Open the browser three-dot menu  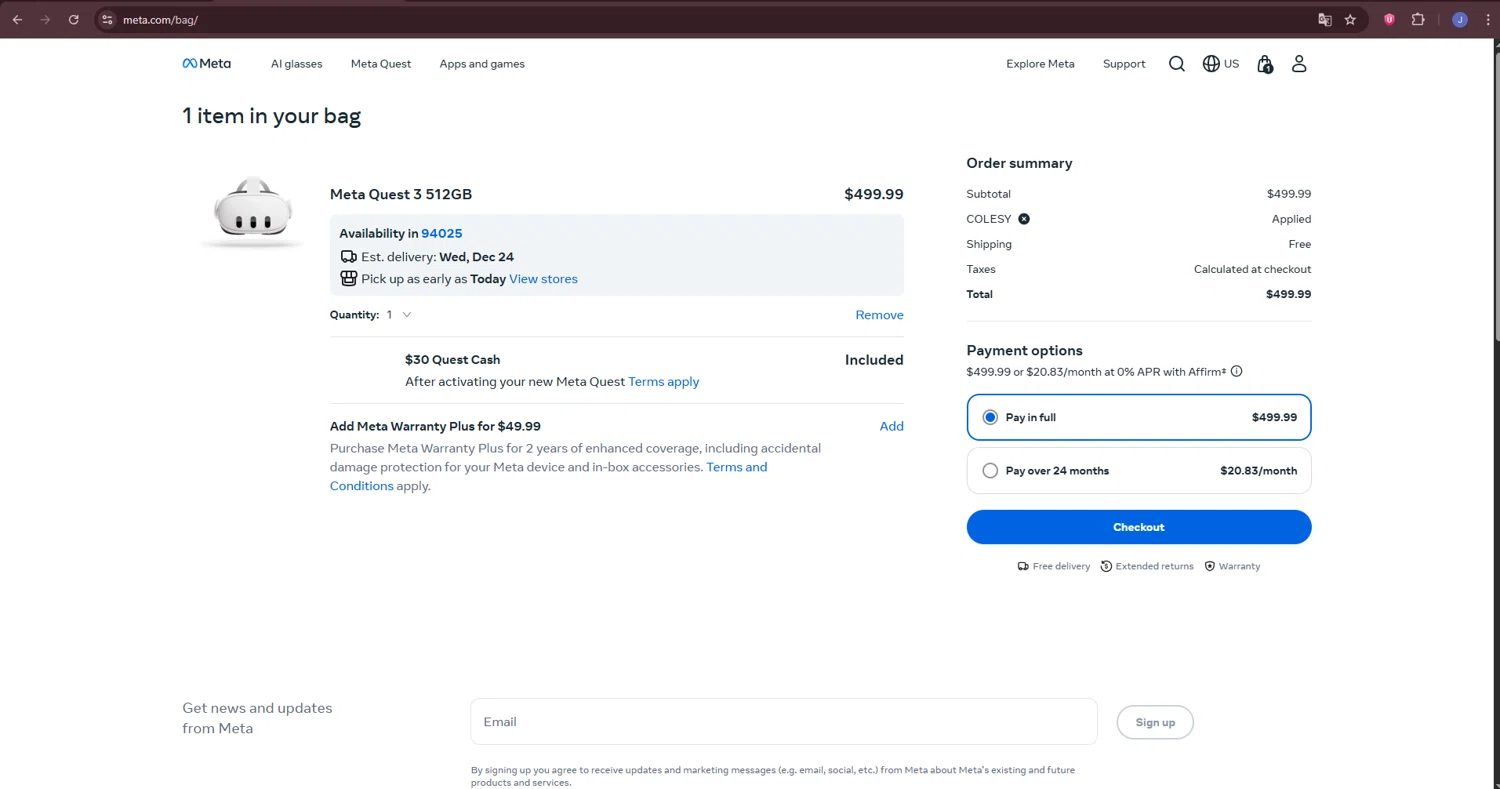tap(1487, 19)
